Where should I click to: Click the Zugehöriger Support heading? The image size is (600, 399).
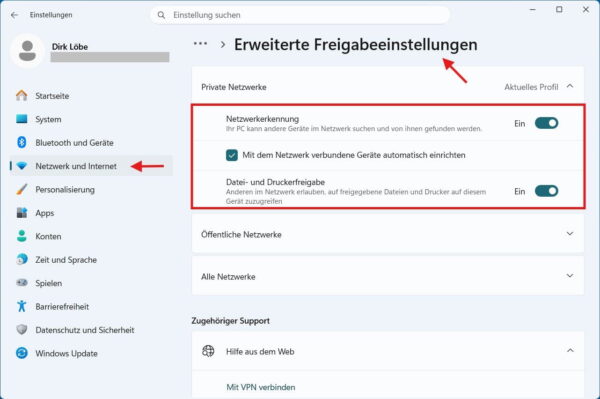tap(230, 321)
